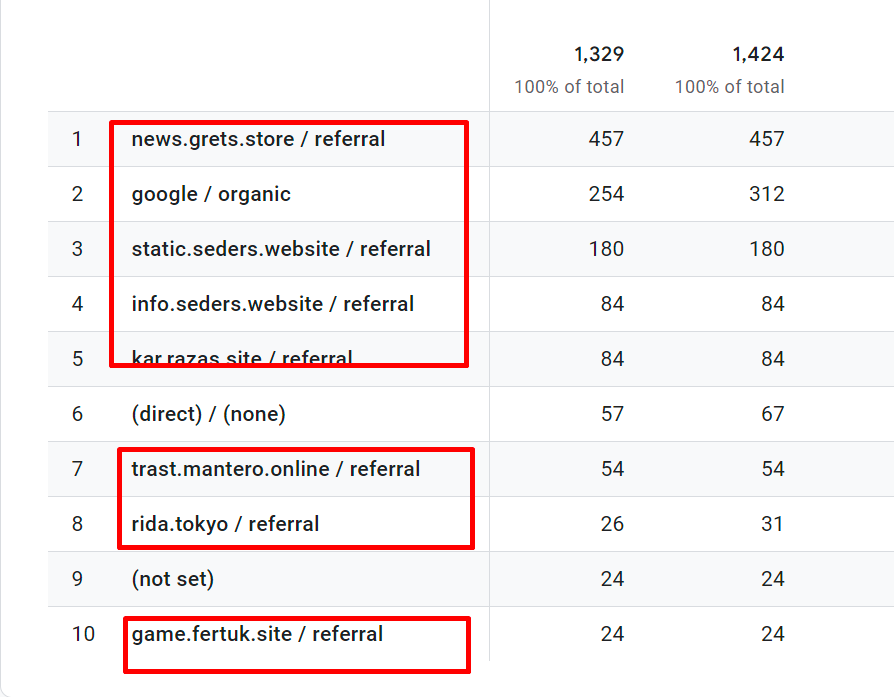Image resolution: width=894 pixels, height=697 pixels.
Task: Click the 31 value for rida.tokyo
Action: click(772, 524)
